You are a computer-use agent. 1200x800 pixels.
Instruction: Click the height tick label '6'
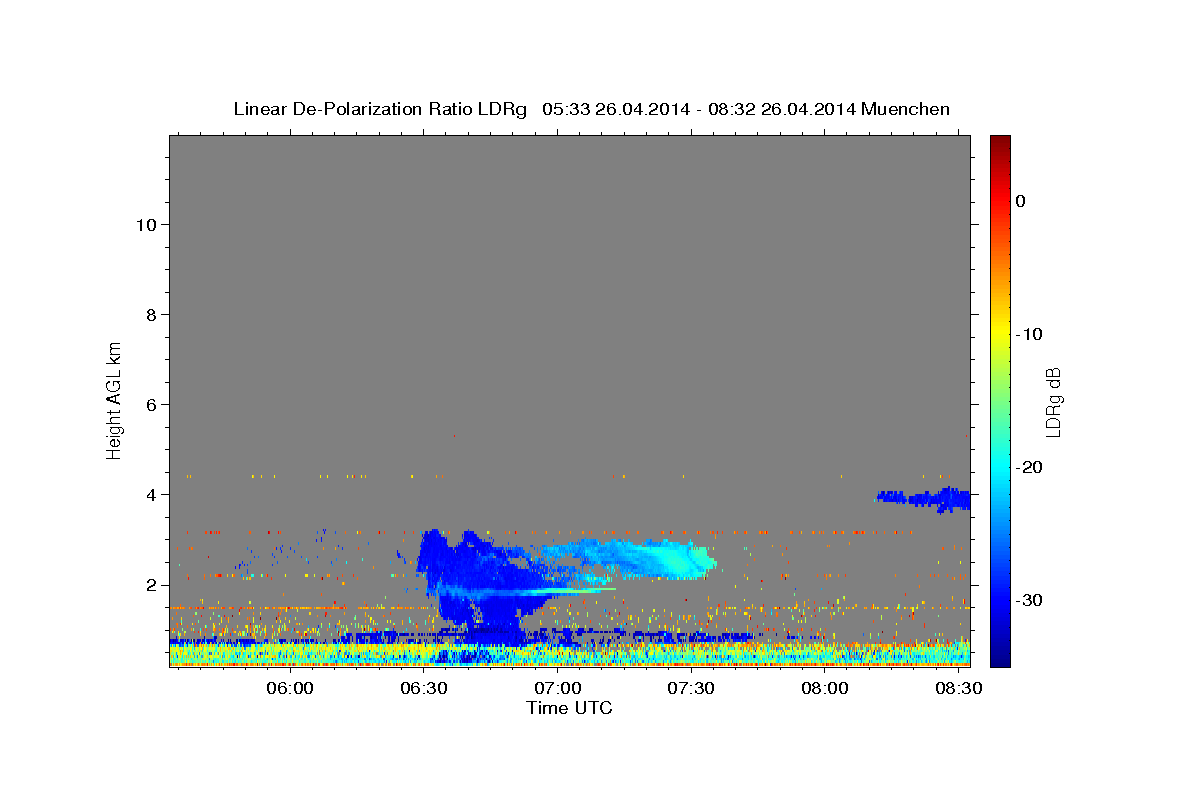point(151,405)
